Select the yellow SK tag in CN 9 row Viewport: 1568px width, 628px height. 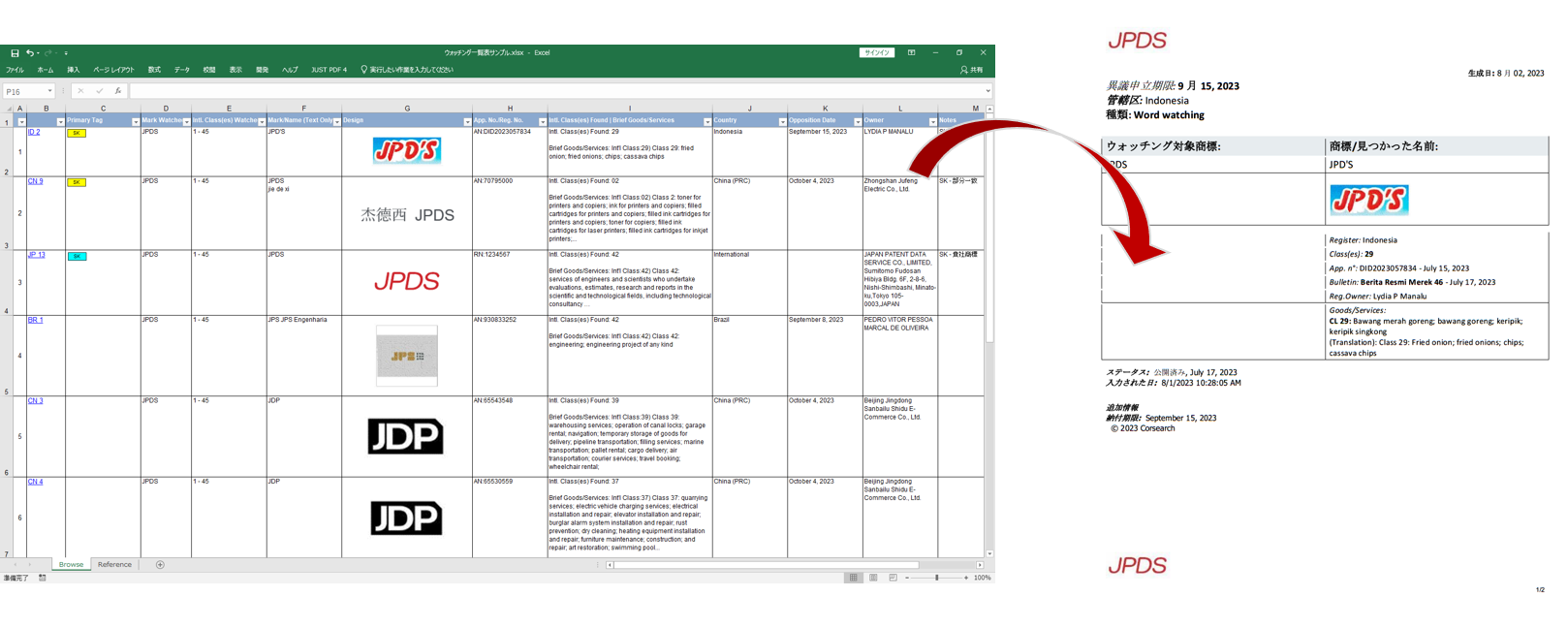click(77, 182)
